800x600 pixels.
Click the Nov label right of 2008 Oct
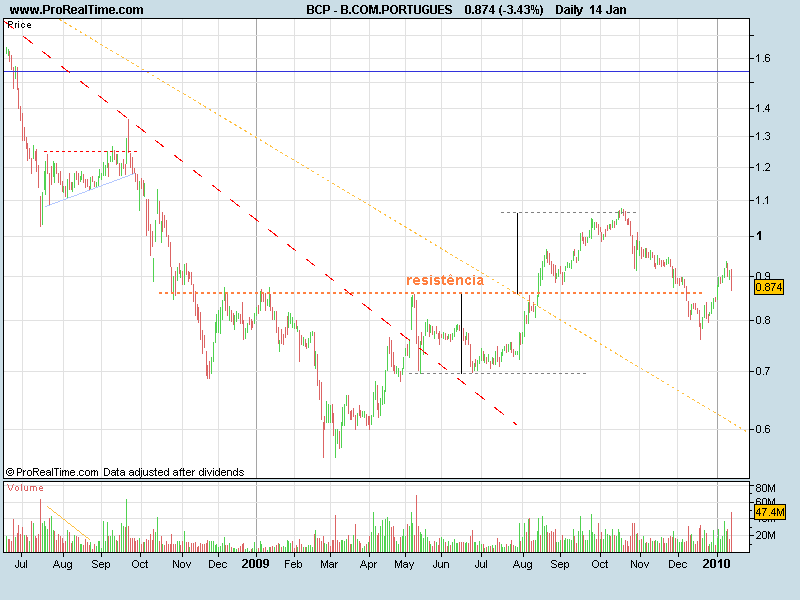(x=182, y=564)
